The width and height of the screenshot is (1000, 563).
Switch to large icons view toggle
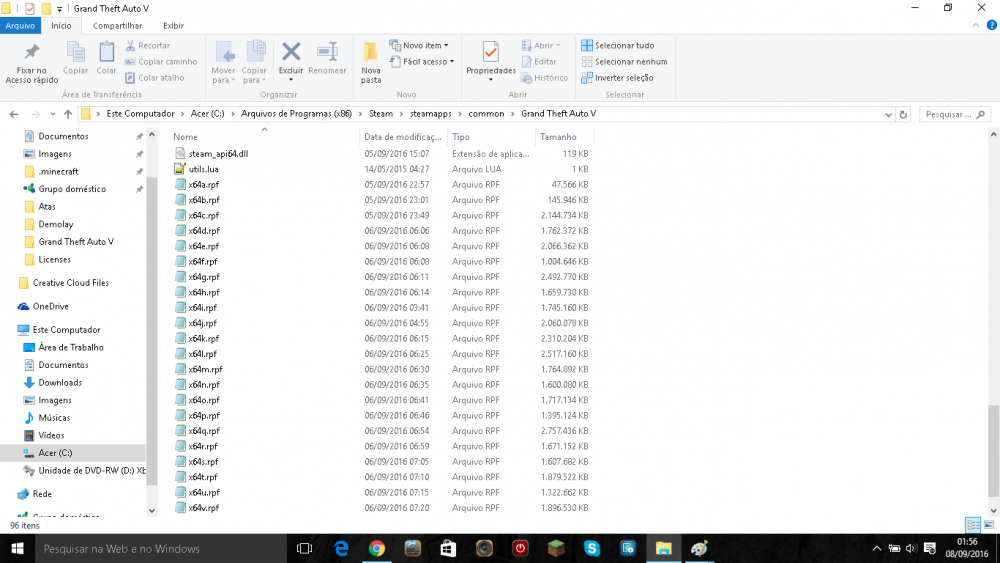(989, 525)
